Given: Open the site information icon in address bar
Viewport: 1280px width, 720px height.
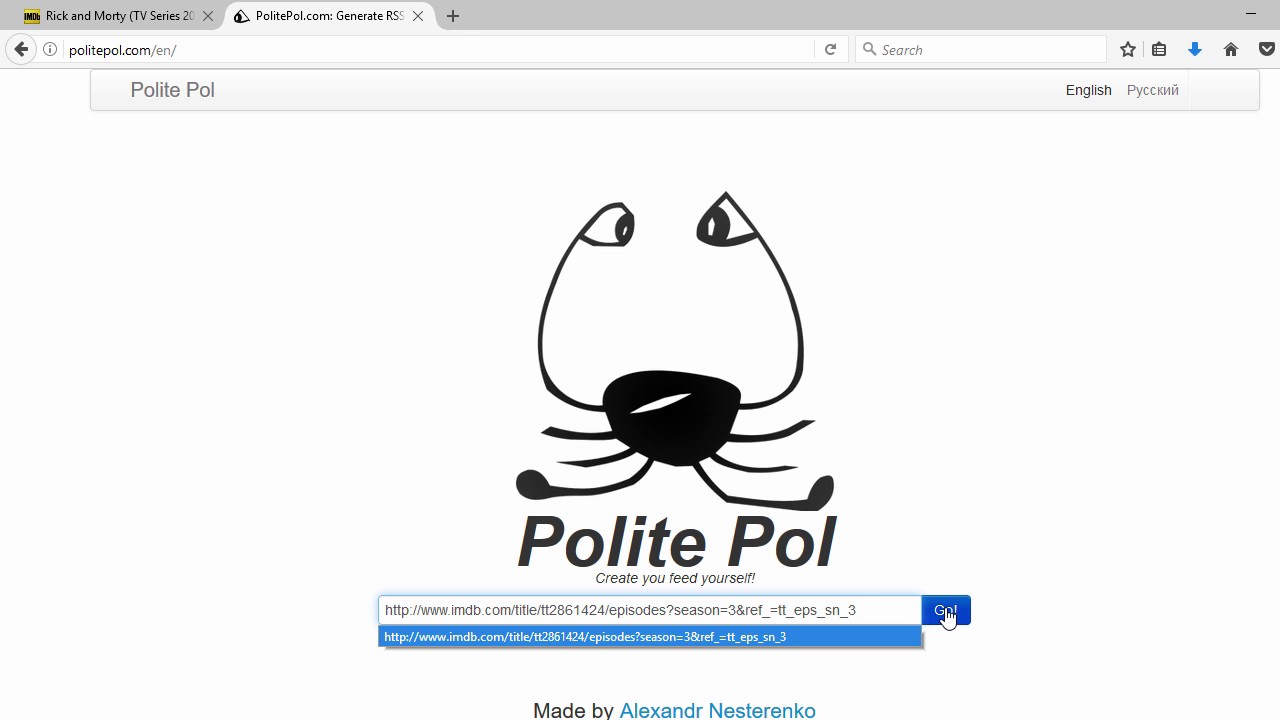Looking at the screenshot, I should (50, 49).
